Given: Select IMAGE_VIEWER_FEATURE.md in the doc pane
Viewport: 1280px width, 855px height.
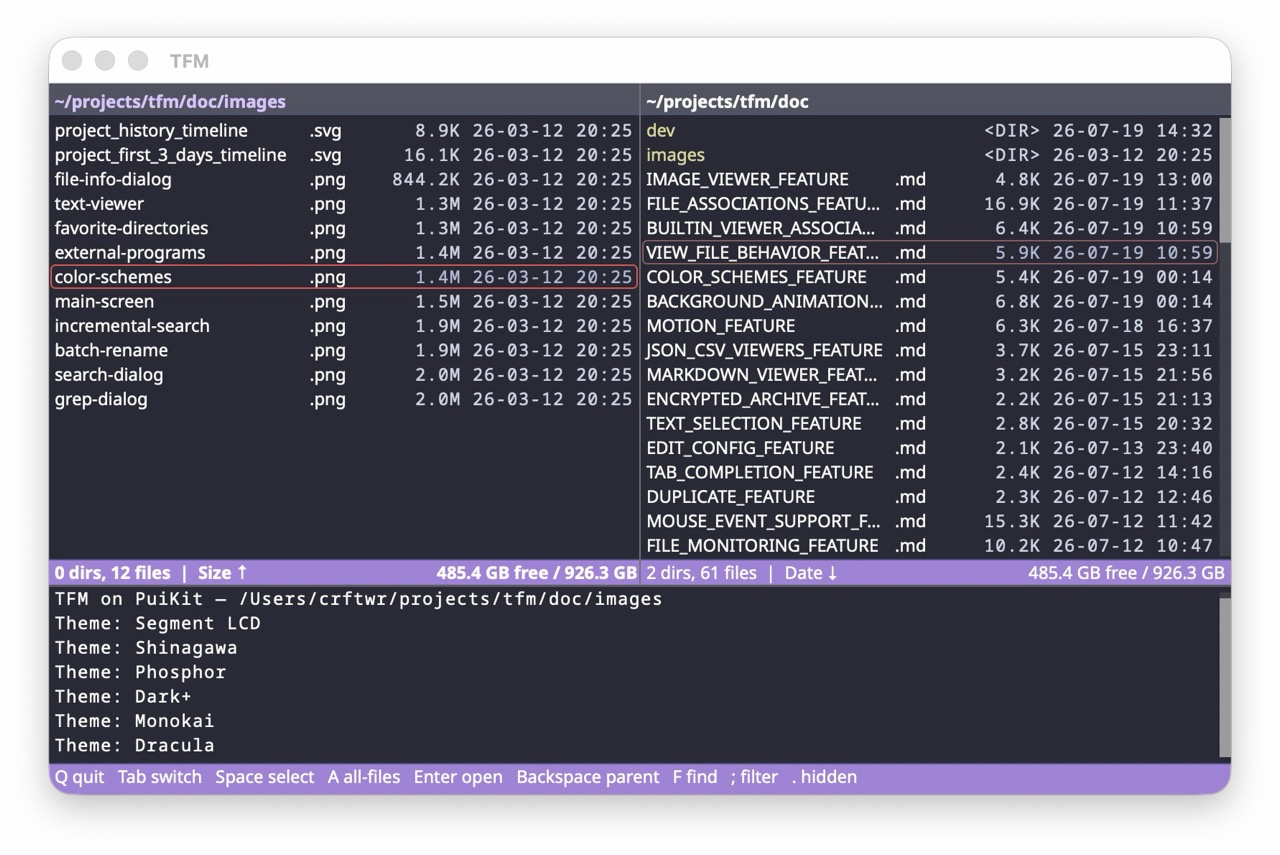Looking at the screenshot, I should pos(930,179).
